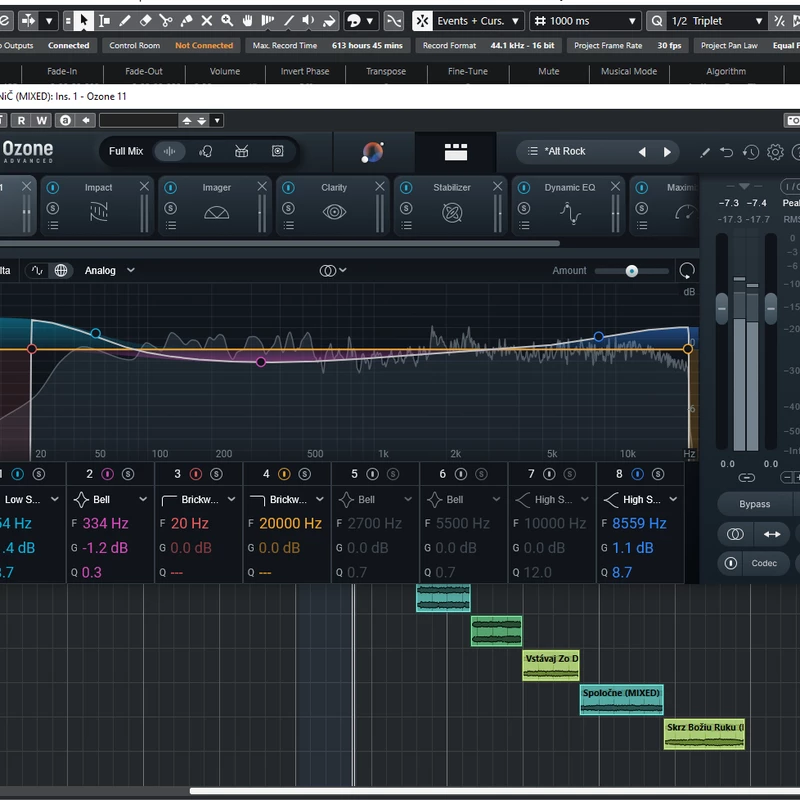The height and width of the screenshot is (800, 800).
Task: Select the Spoločne (MIXED) audio clip
Action: pyautogui.click(x=621, y=699)
